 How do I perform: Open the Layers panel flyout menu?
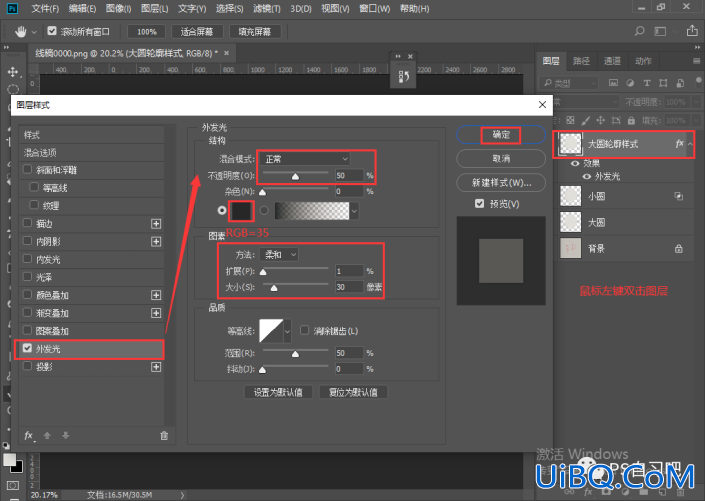[696, 61]
